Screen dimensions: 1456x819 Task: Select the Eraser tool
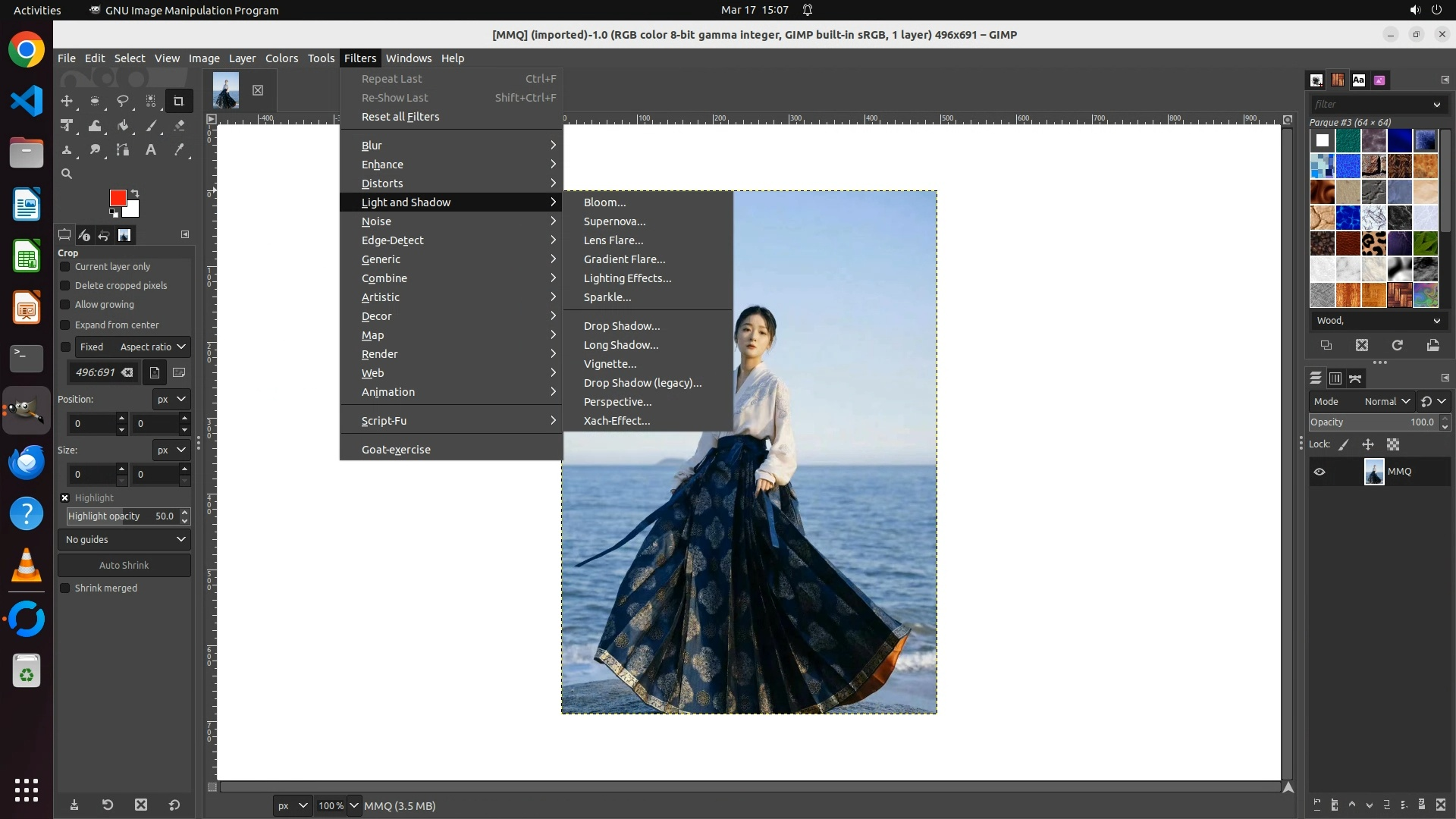pos(179,126)
